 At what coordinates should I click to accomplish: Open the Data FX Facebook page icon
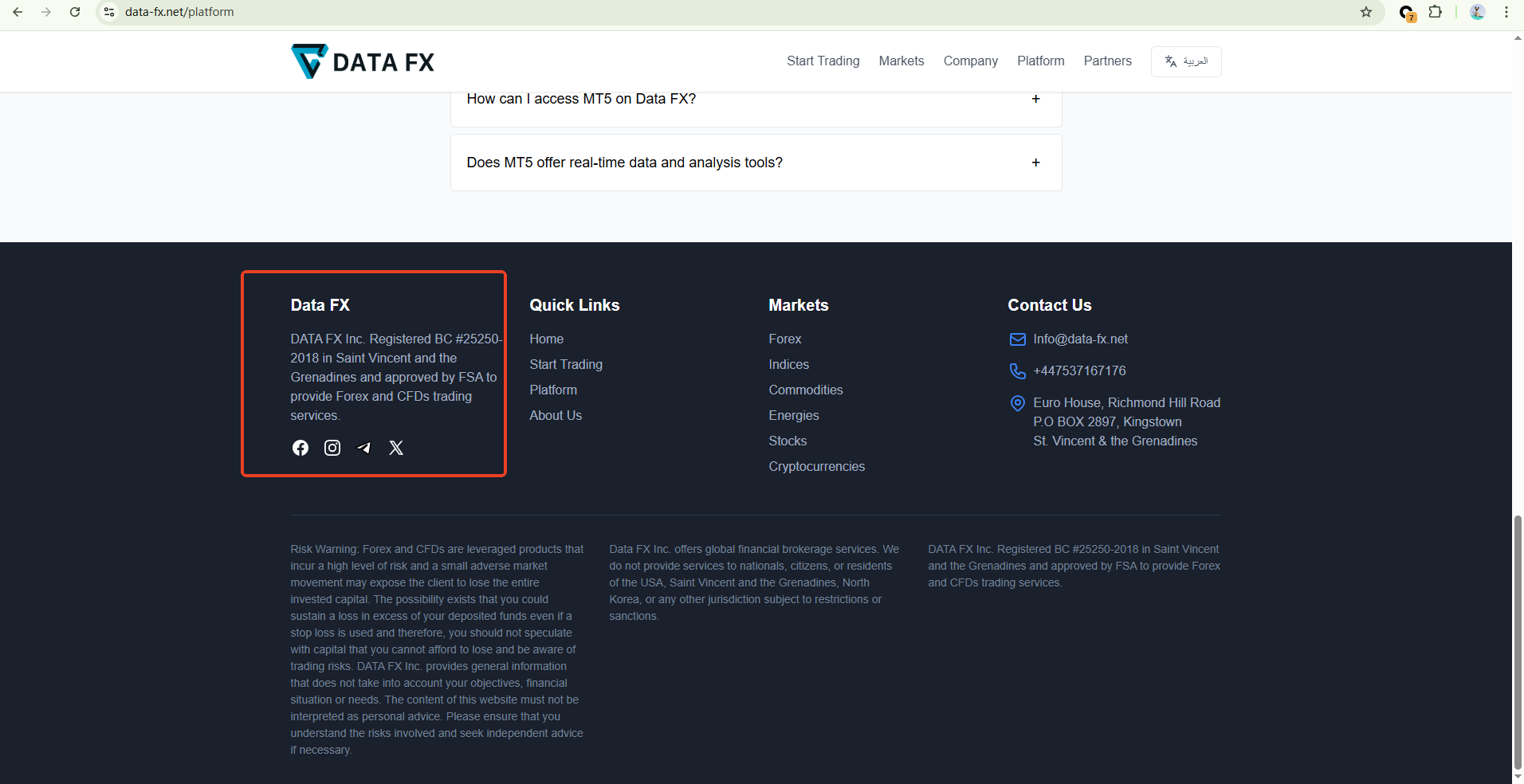click(300, 448)
